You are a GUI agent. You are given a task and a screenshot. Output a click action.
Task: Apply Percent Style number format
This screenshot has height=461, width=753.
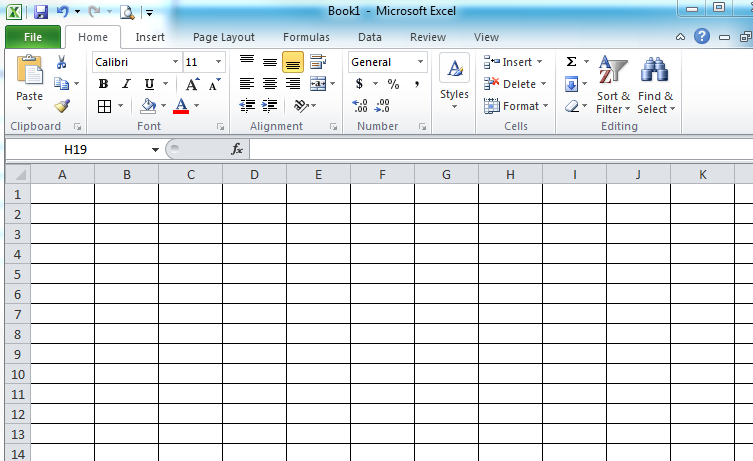393,84
